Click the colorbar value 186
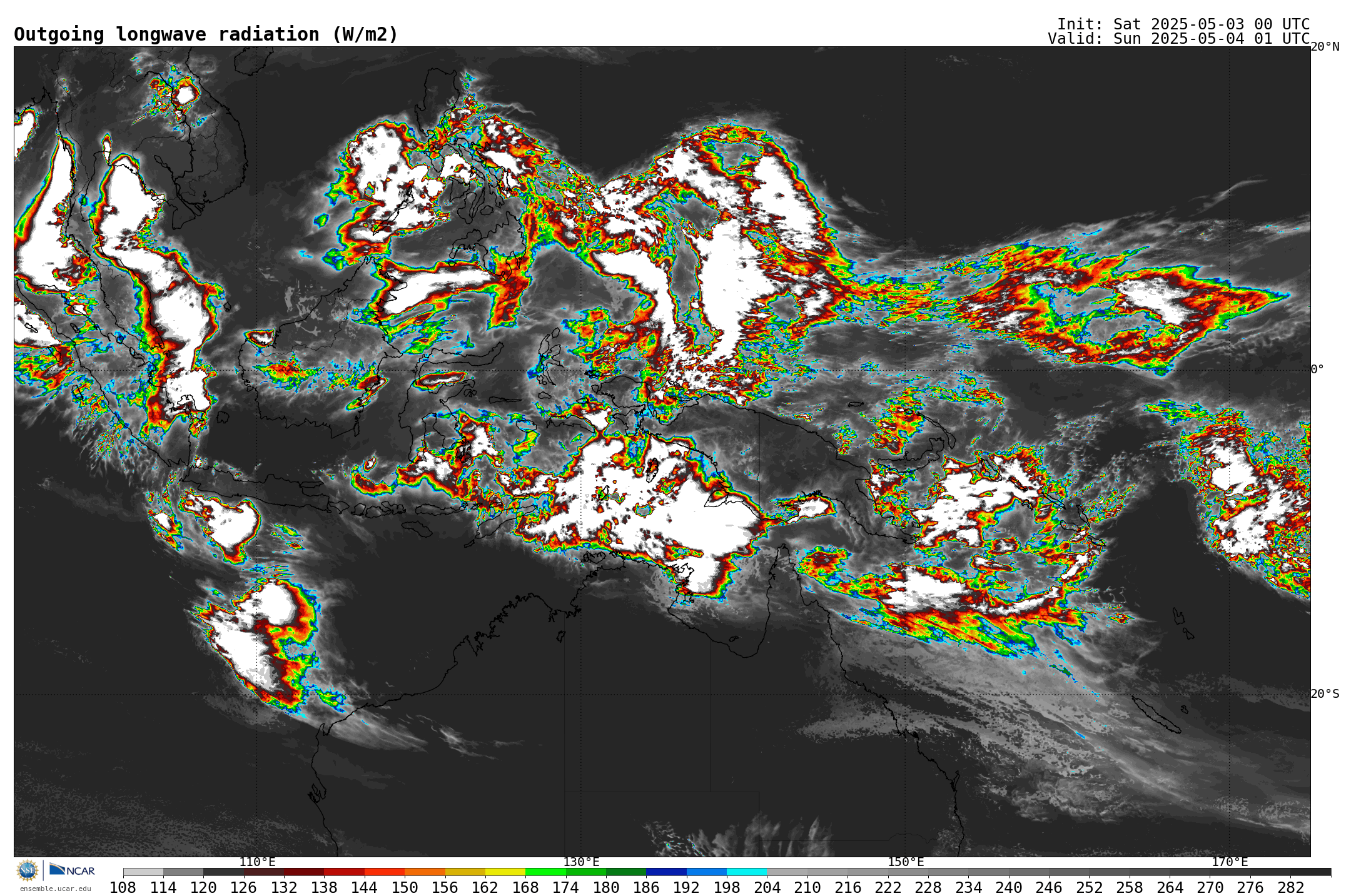Screen dimensions: 1351x896 pos(646,888)
